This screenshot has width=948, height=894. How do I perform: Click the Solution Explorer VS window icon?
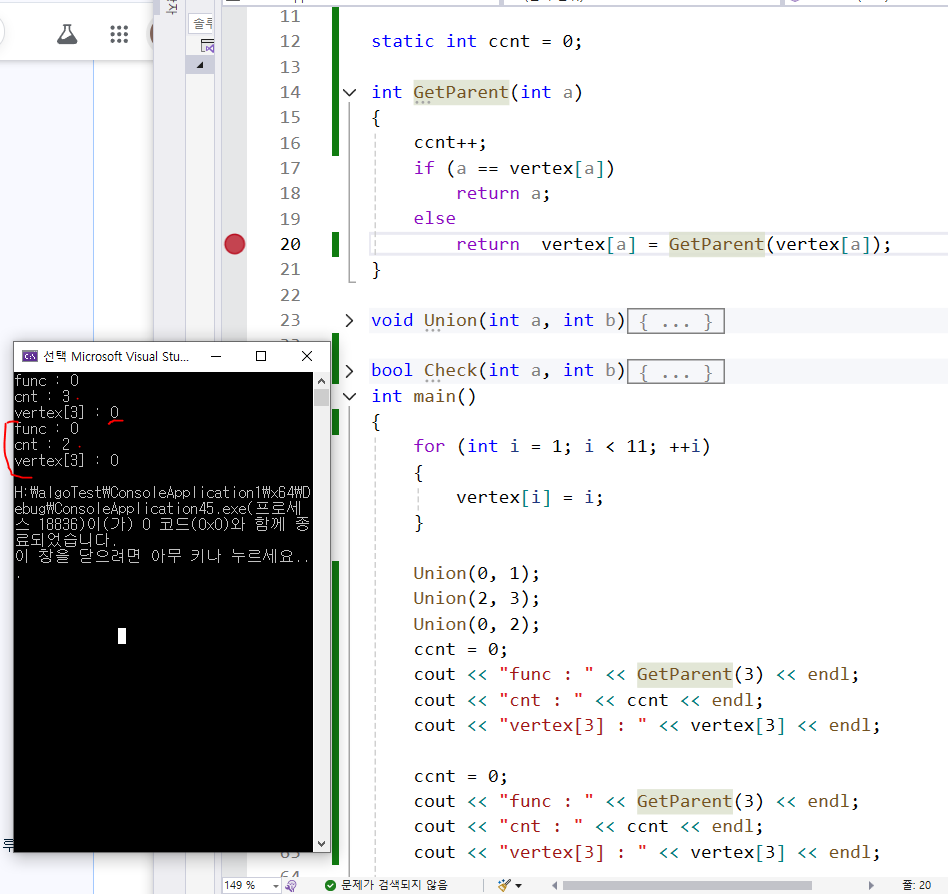tap(207, 46)
